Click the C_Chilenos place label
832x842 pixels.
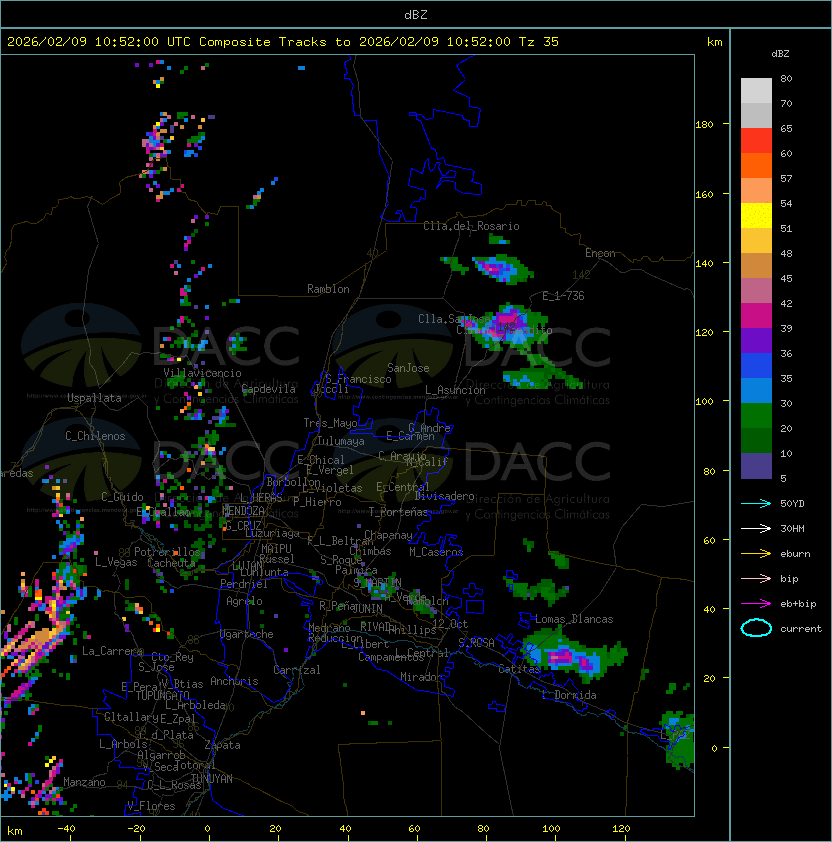pos(95,436)
